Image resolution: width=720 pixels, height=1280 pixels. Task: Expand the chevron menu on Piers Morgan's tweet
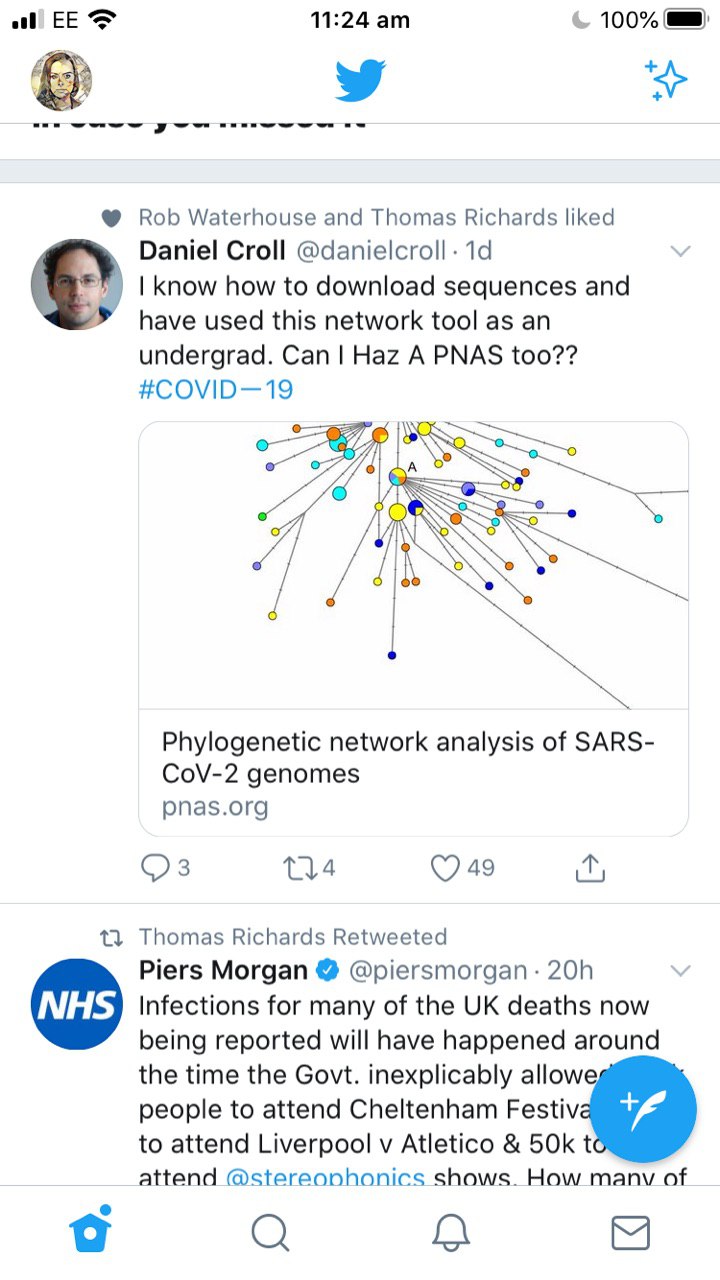click(x=680, y=970)
